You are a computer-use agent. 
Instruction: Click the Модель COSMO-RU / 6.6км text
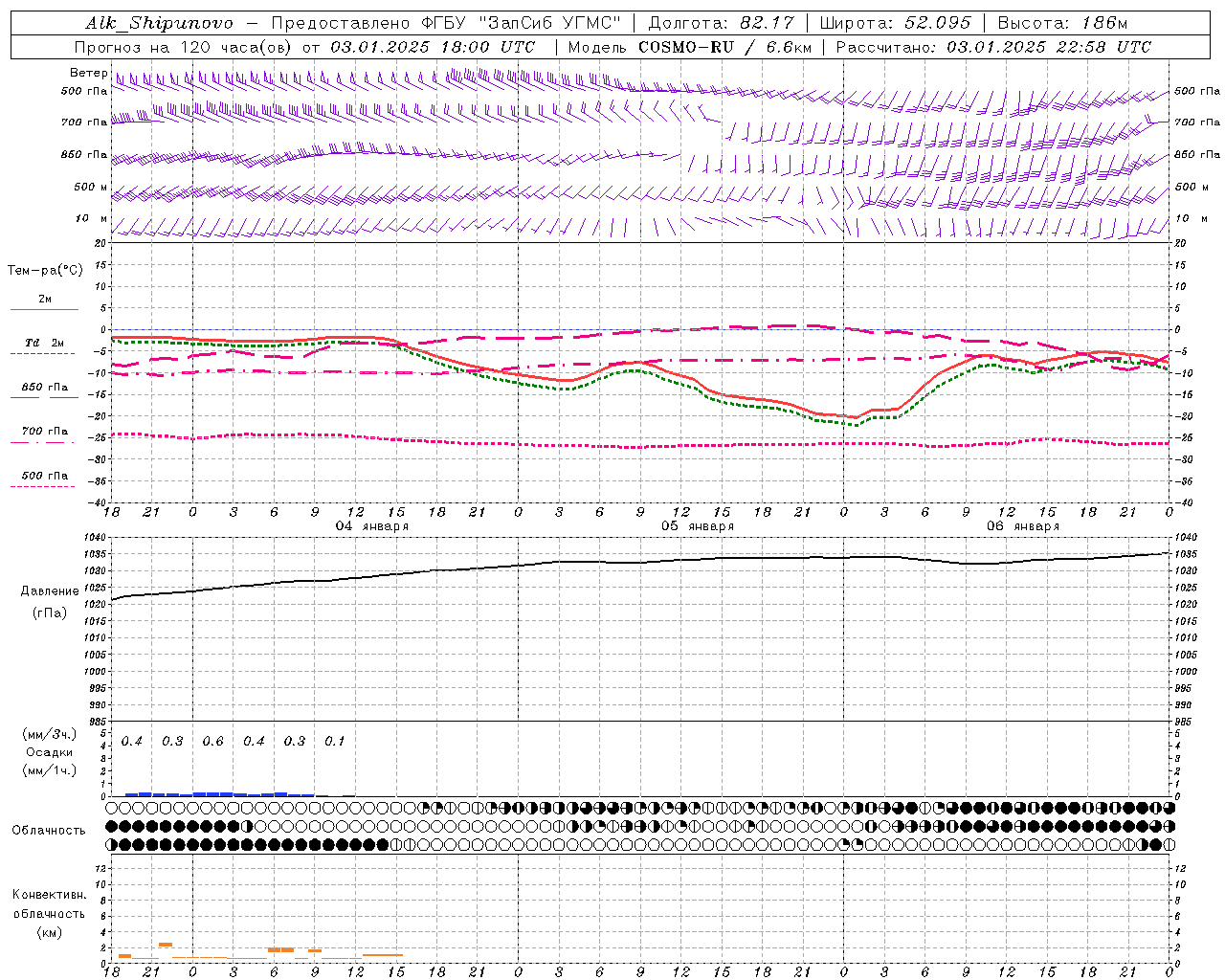point(690,47)
